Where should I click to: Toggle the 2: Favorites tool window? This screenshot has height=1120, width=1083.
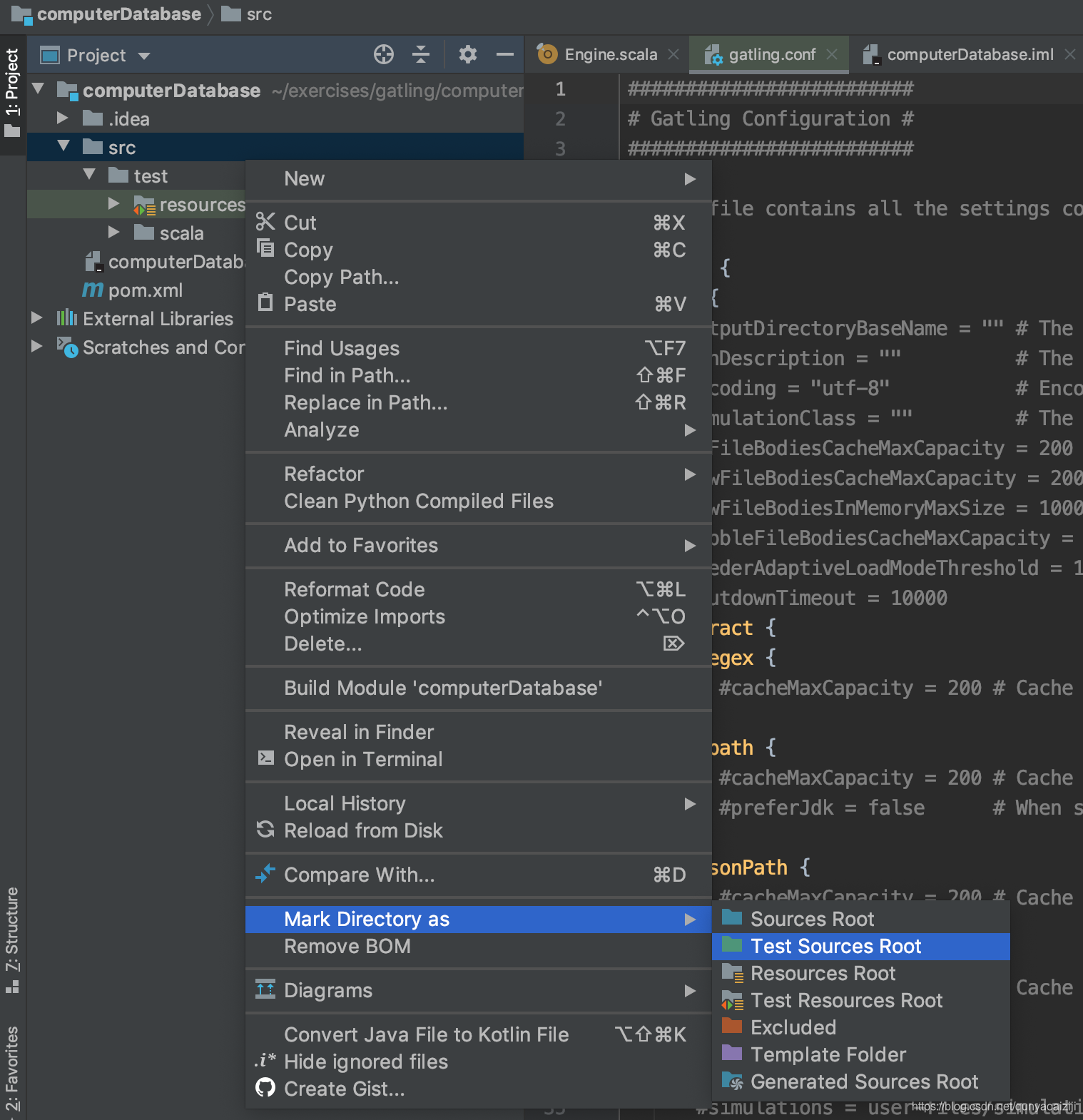[x=12, y=1070]
